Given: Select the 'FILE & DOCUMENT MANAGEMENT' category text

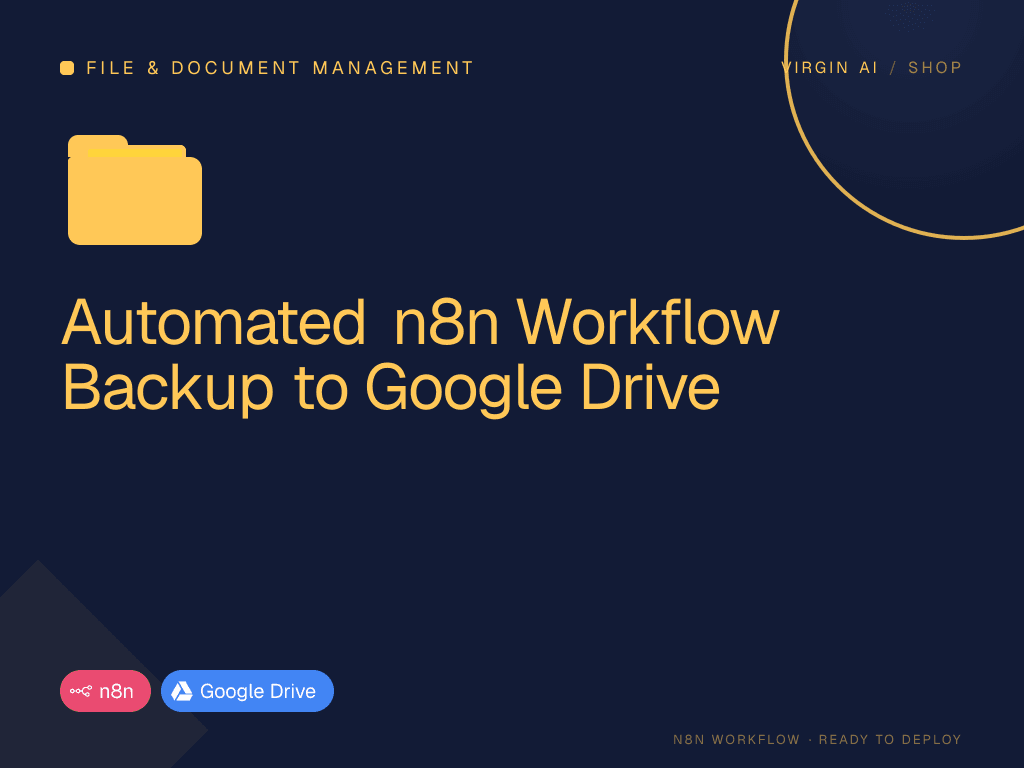Looking at the screenshot, I should [x=280, y=68].
